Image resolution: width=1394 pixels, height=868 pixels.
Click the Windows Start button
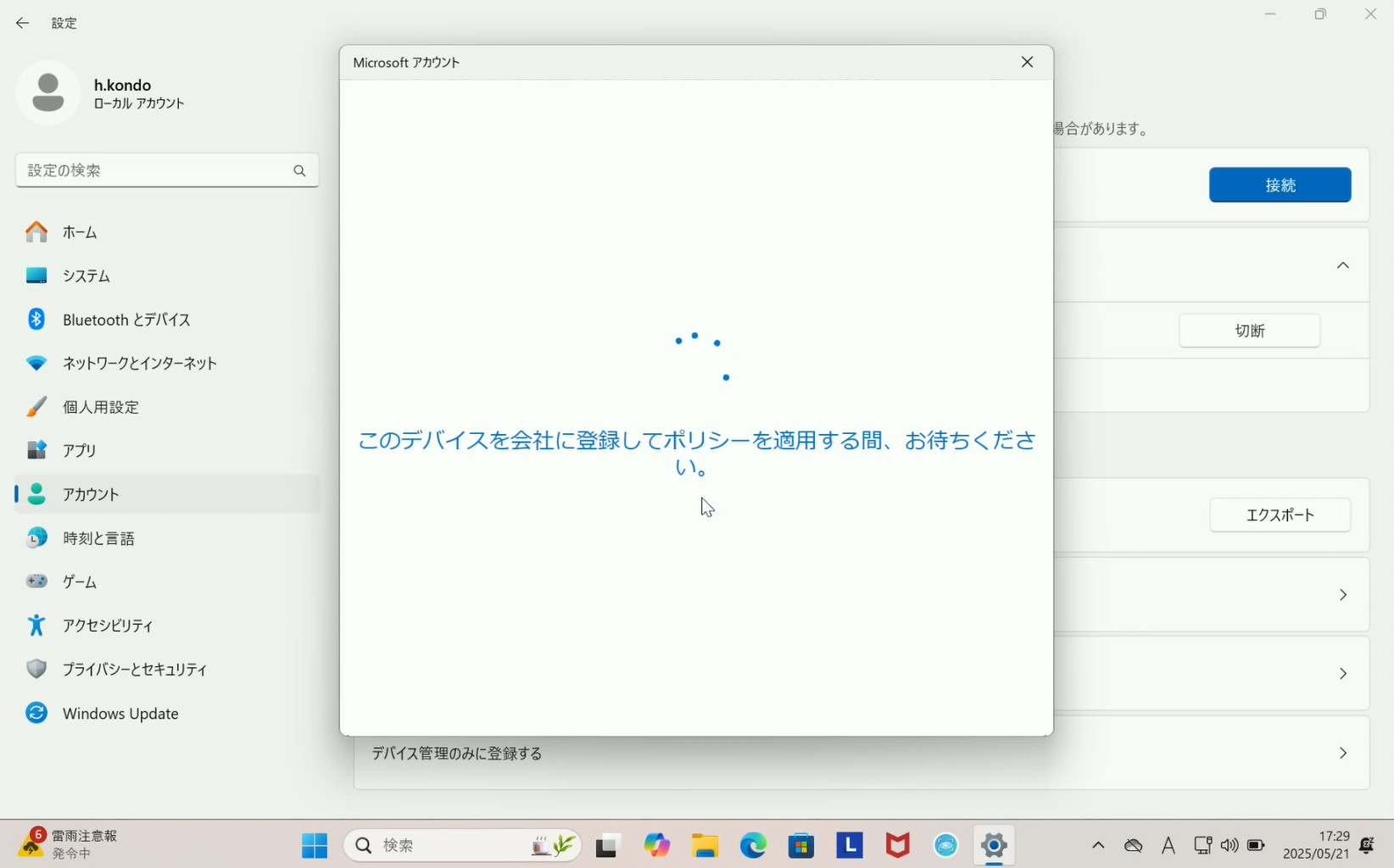pos(315,845)
